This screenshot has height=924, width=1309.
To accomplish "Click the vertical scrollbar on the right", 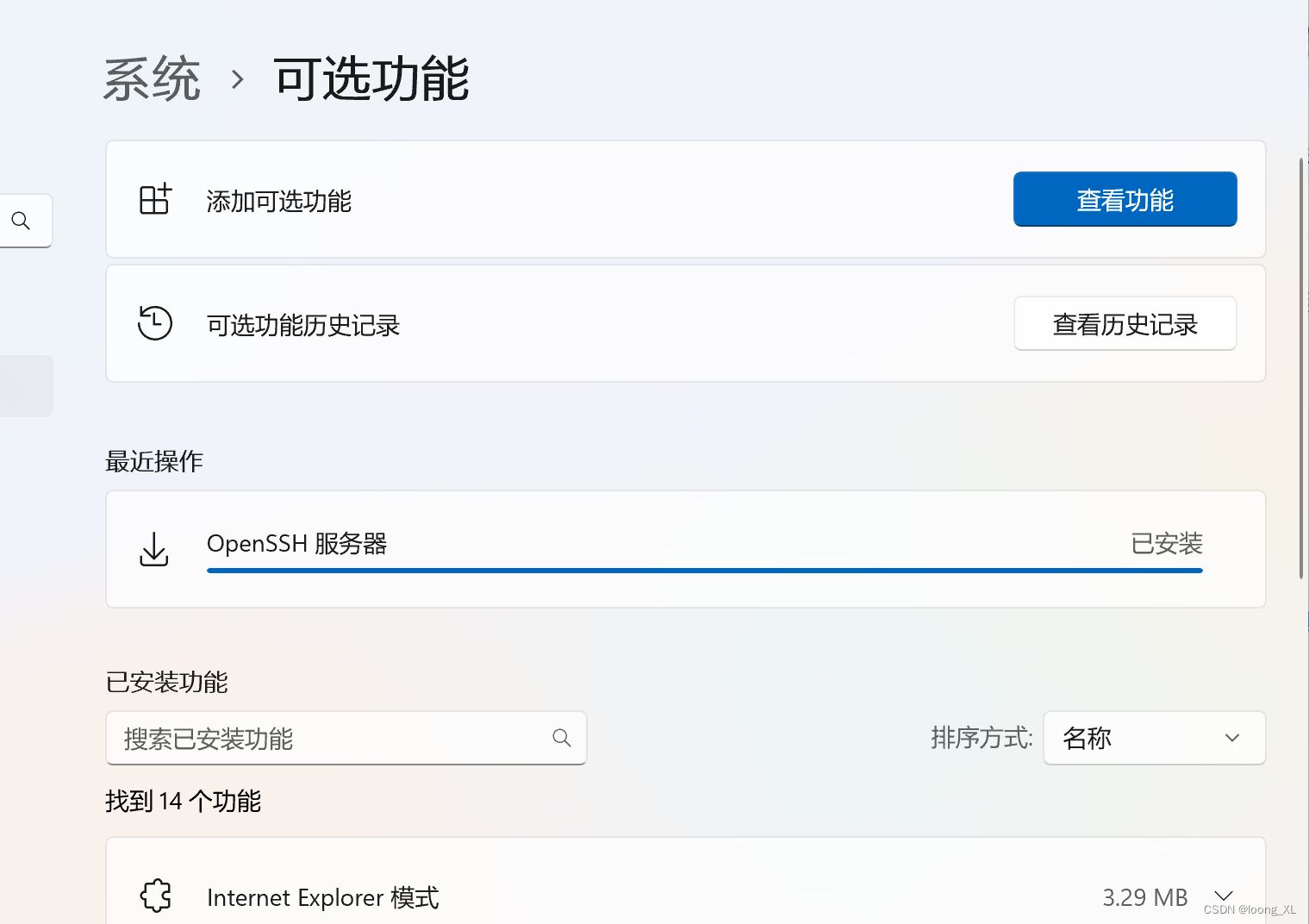I will (1300, 362).
